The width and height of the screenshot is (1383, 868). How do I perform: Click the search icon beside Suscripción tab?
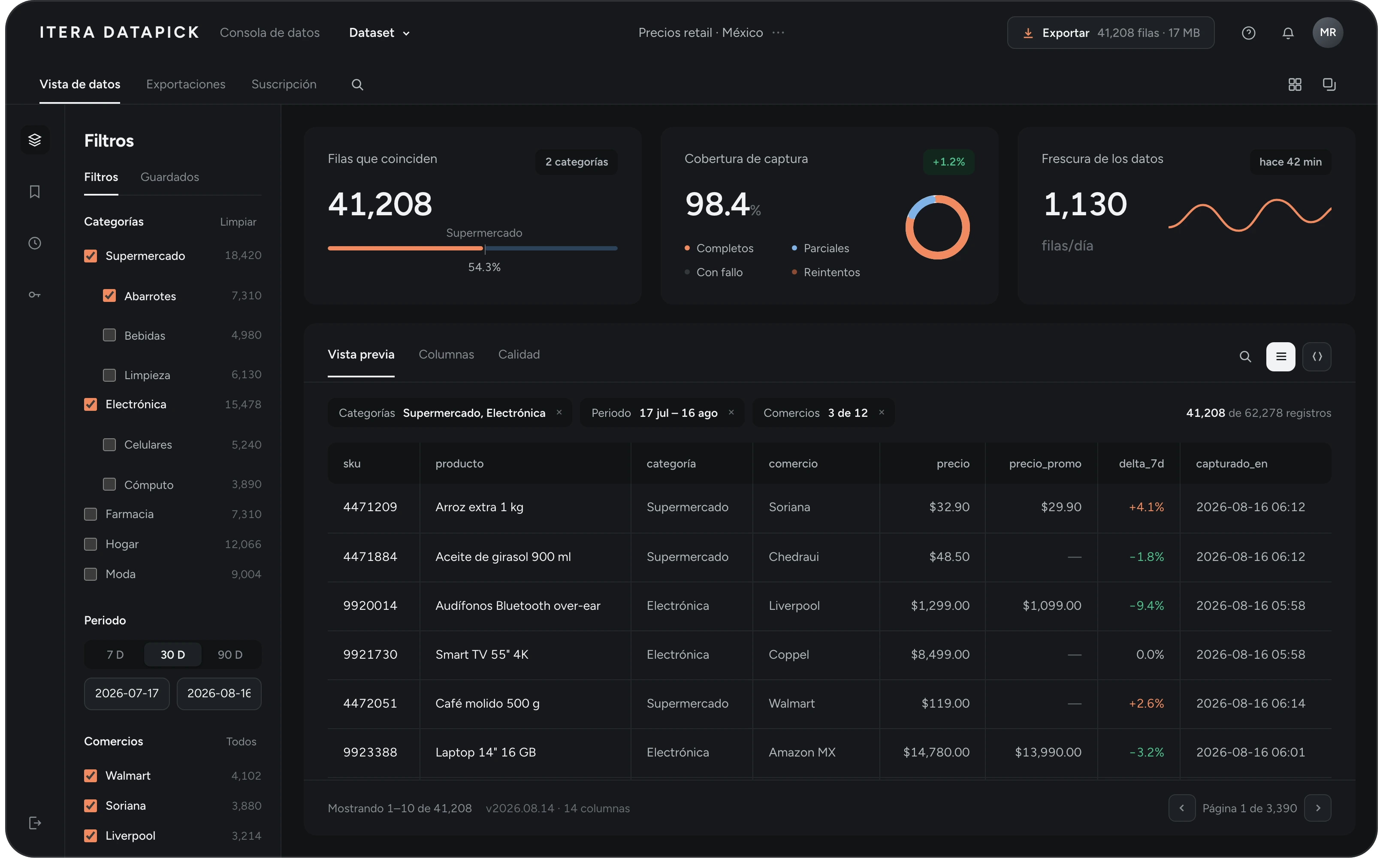click(357, 84)
